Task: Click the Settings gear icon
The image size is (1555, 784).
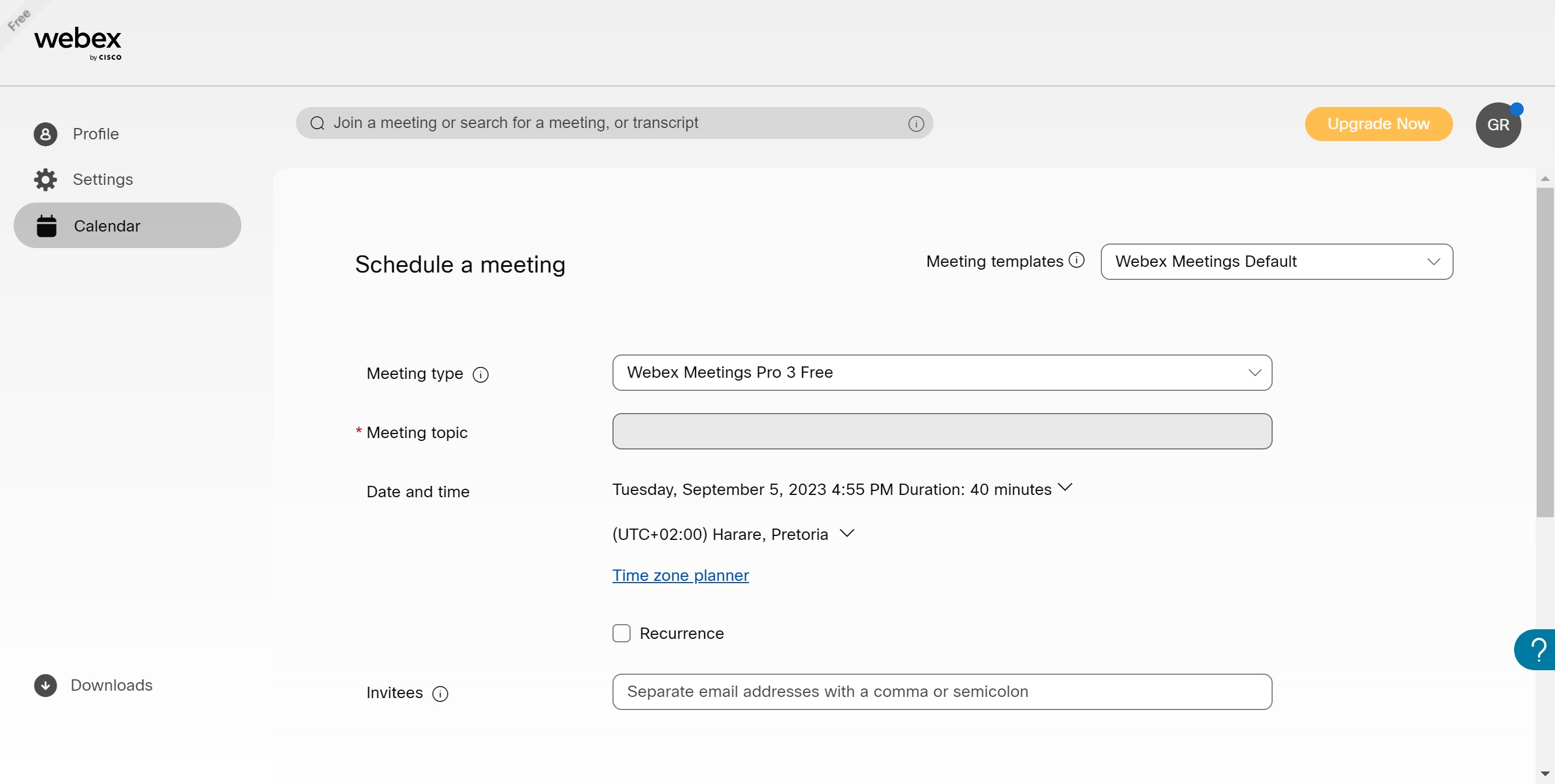Action: (x=46, y=180)
